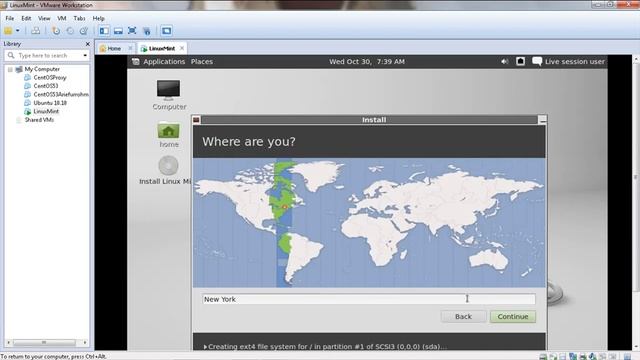Close the Home tab
This screenshot has height=360, width=640.
tap(130, 48)
